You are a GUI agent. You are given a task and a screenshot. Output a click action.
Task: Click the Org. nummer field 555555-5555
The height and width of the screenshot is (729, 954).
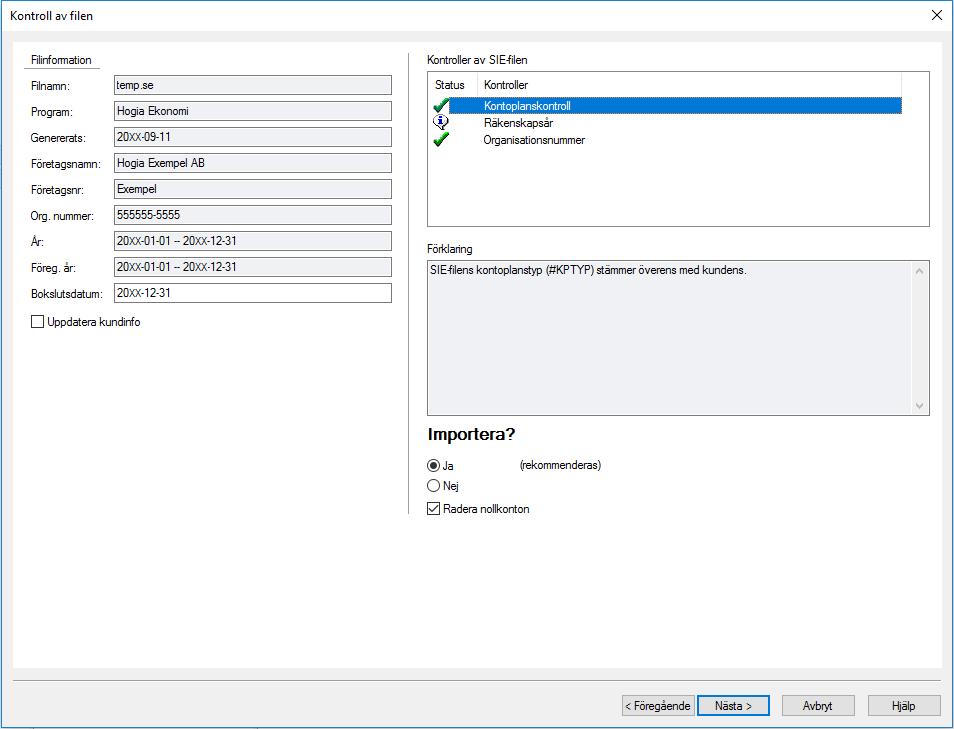point(253,215)
